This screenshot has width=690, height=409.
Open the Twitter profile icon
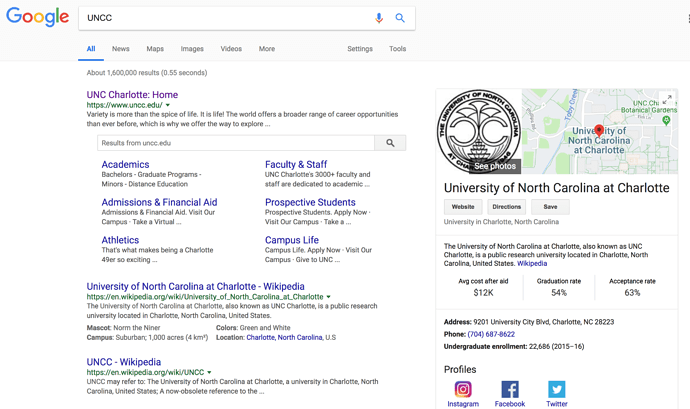pyautogui.click(x=557, y=389)
